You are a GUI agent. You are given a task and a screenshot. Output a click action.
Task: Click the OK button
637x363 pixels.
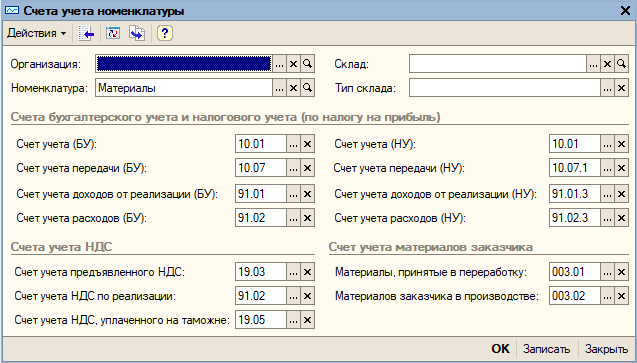[x=500, y=349]
